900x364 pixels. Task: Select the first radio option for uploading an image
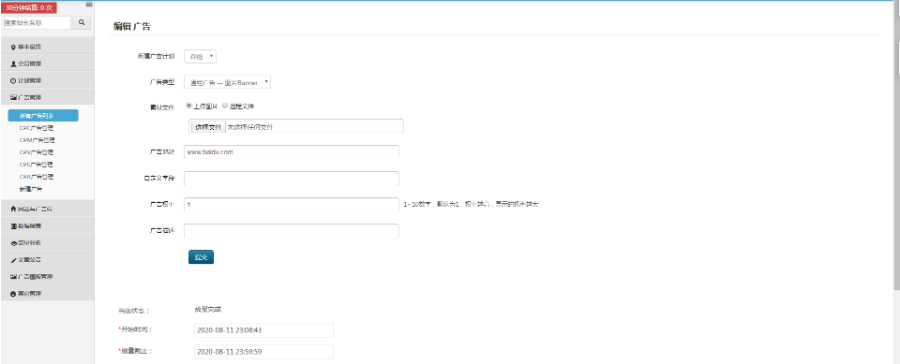189,106
